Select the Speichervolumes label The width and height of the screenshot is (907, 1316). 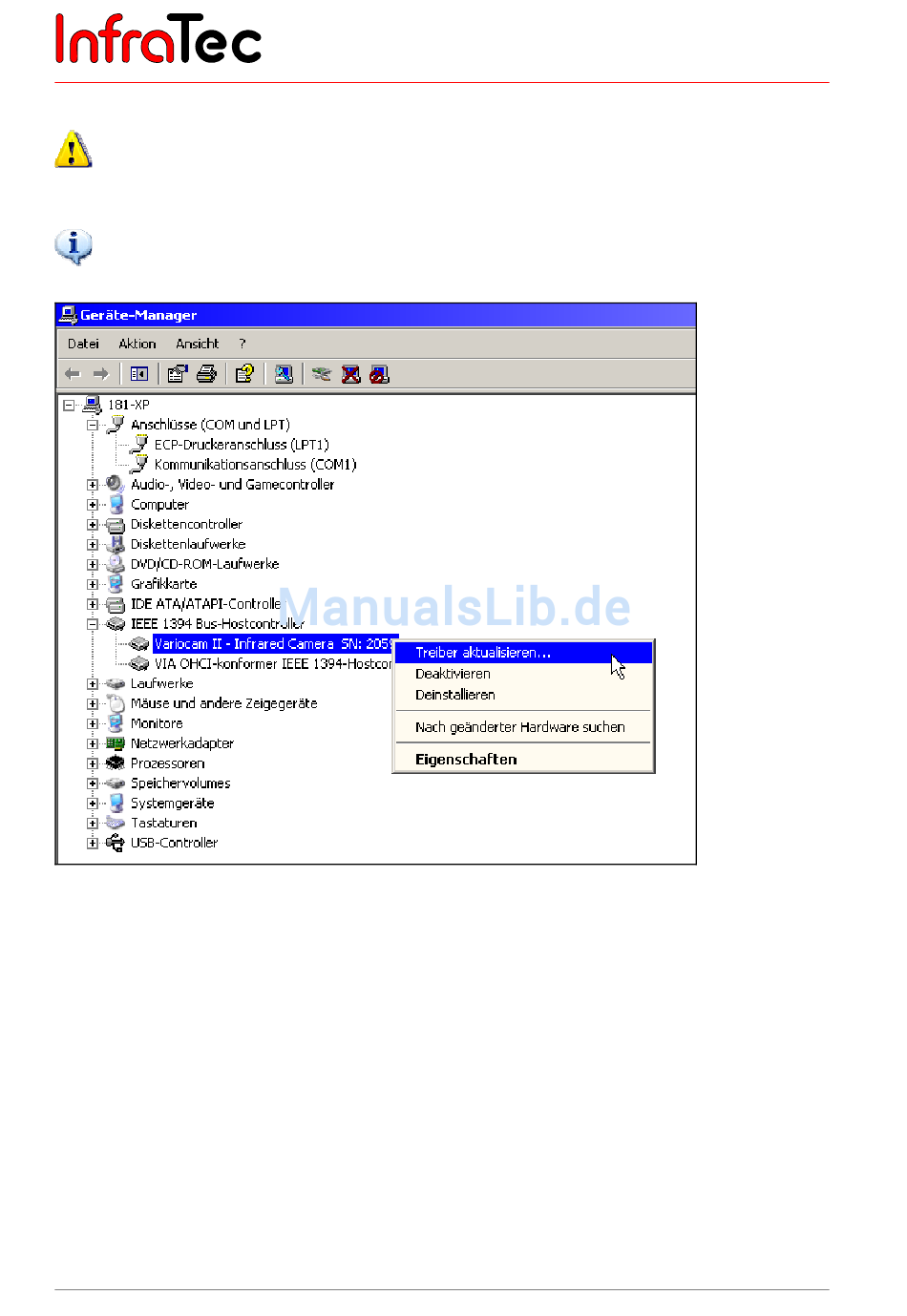click(x=180, y=783)
